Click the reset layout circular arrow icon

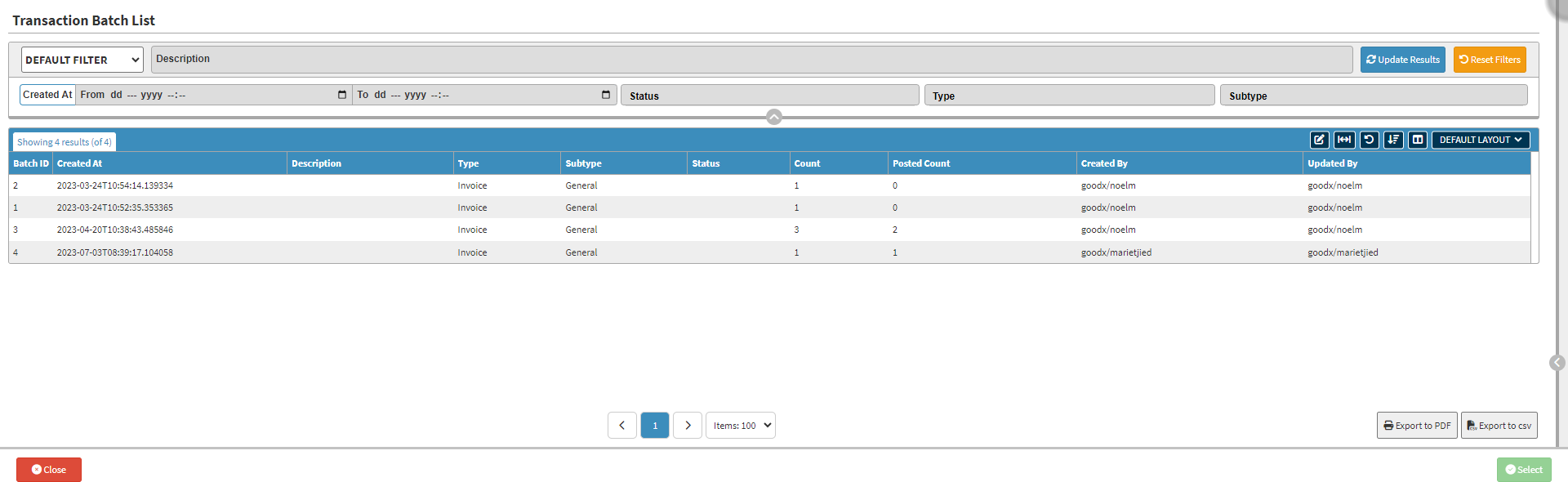(1369, 140)
